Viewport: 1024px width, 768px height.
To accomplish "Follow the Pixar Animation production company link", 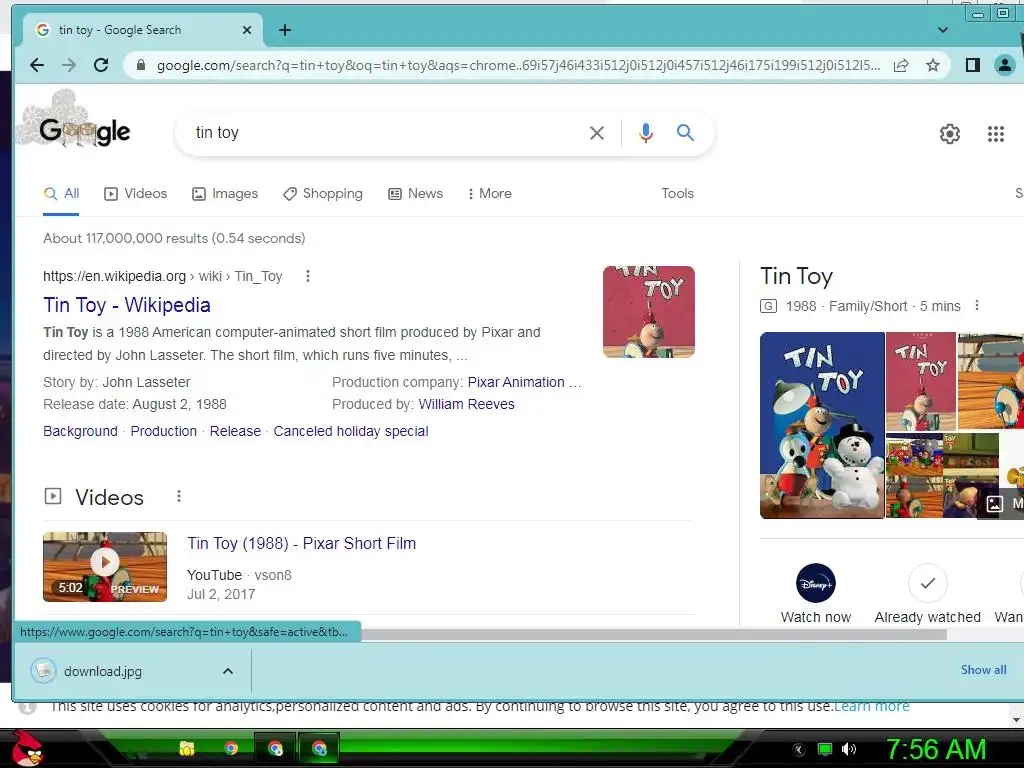I will [x=524, y=382].
